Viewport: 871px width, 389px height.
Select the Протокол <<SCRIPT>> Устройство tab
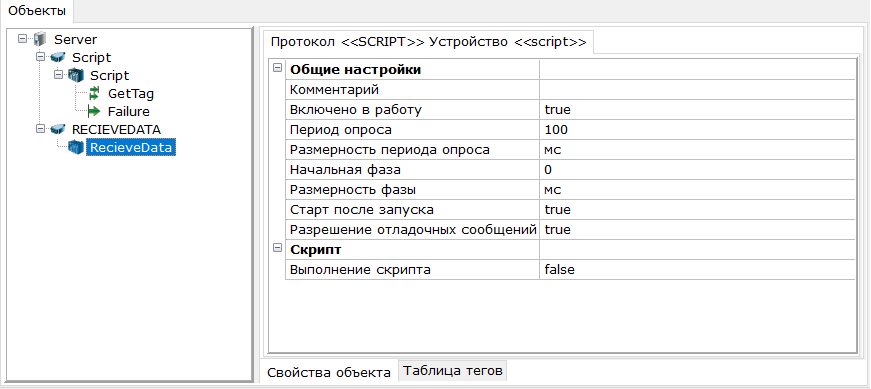tap(428, 42)
